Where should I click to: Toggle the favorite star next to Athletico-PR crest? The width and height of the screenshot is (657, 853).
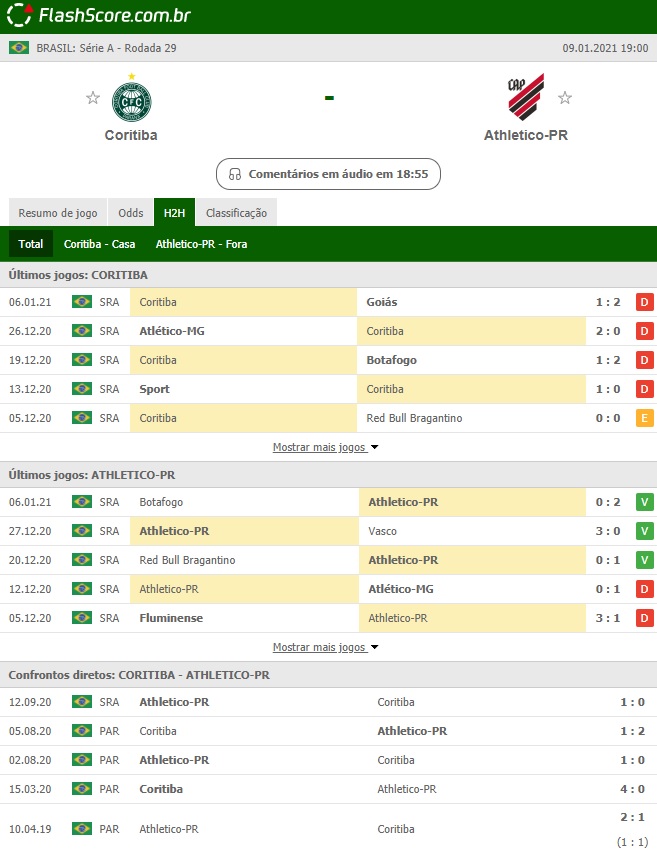pyautogui.click(x=565, y=98)
